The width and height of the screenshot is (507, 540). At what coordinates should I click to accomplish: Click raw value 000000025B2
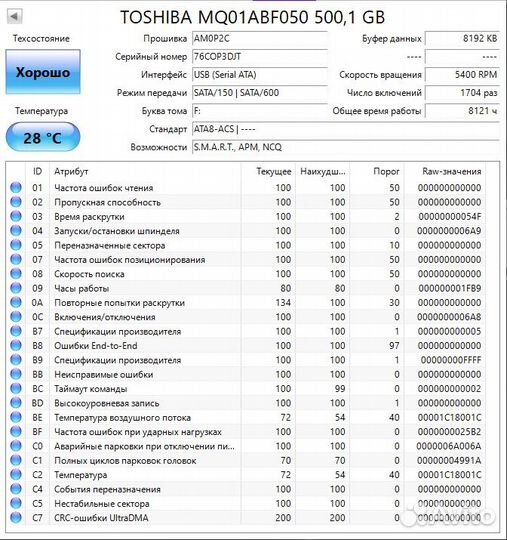(449, 432)
